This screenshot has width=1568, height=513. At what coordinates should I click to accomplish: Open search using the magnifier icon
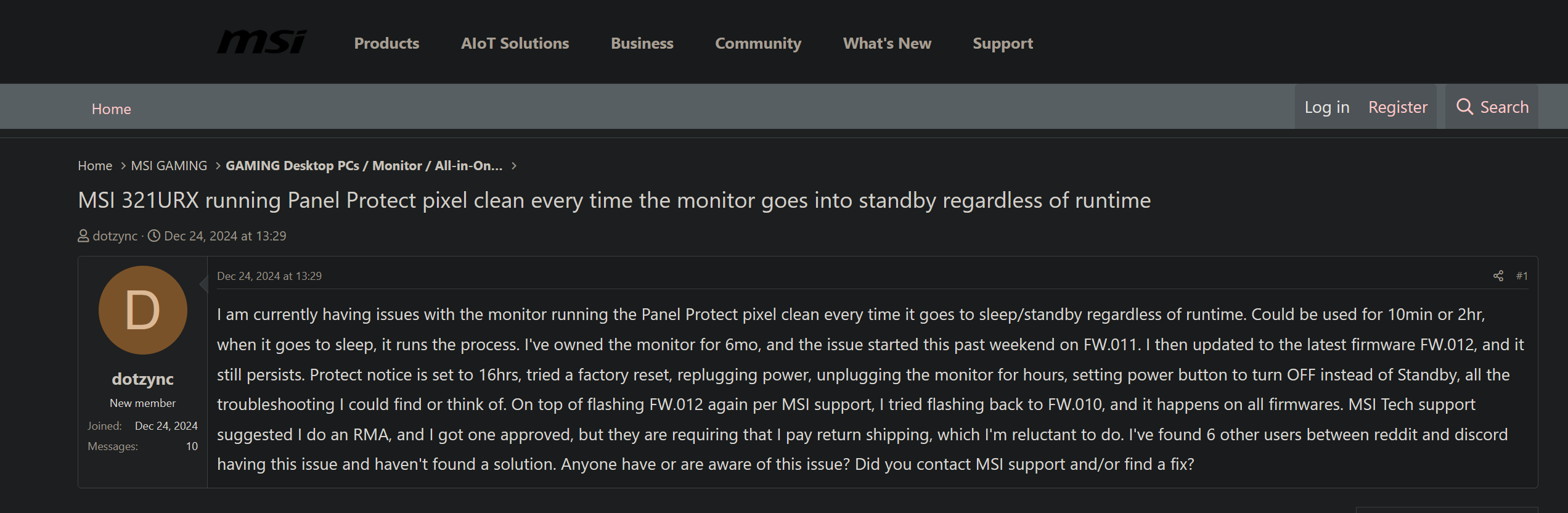pos(1466,107)
